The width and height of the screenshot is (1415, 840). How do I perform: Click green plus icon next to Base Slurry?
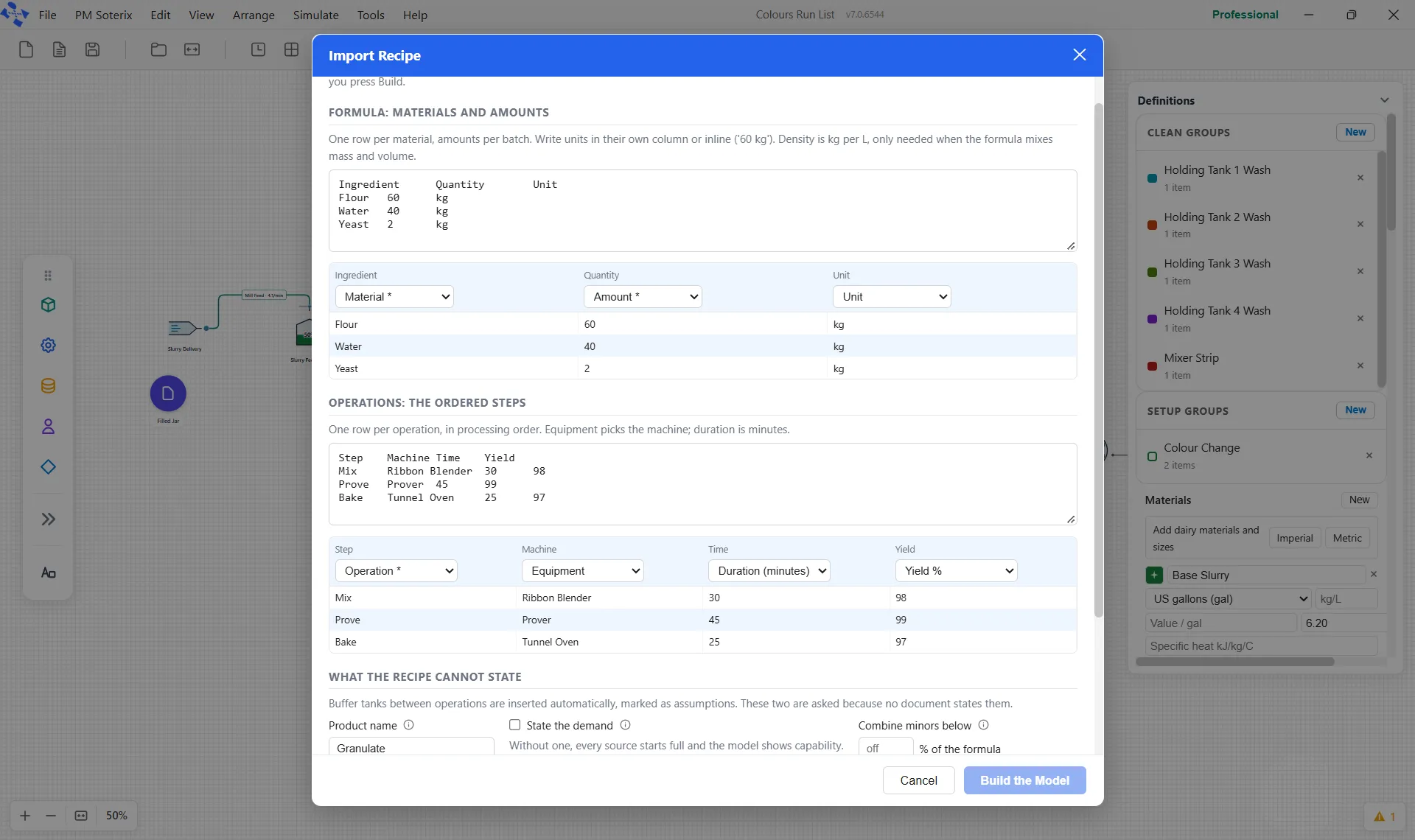(1154, 575)
